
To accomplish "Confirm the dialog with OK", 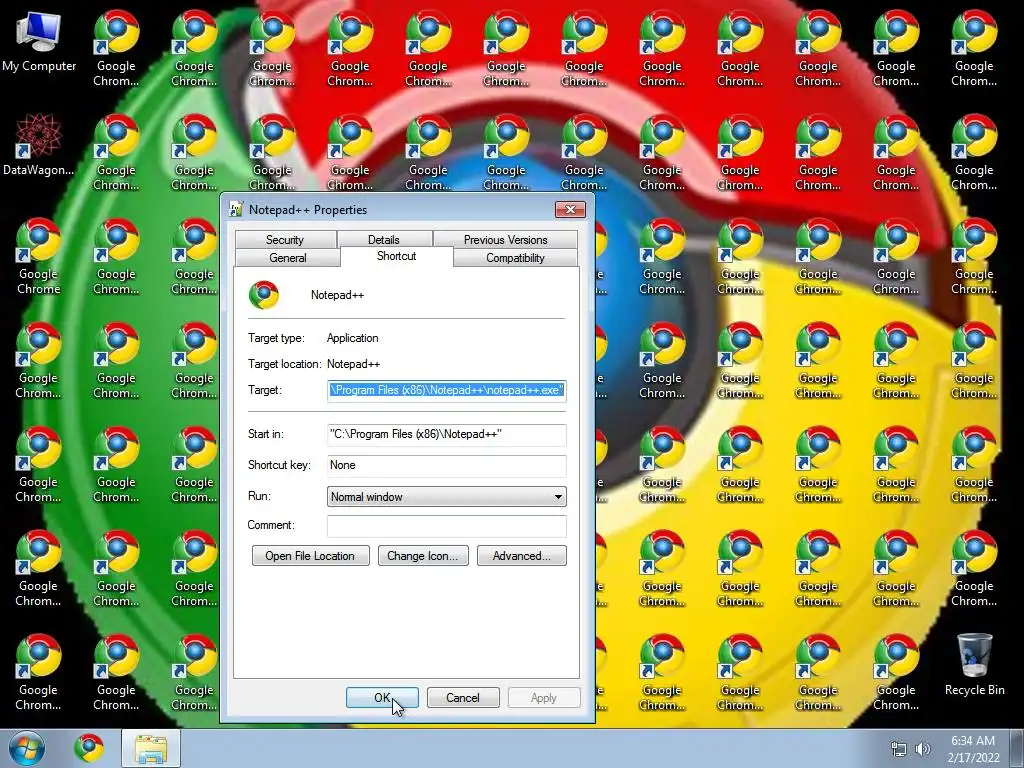I will point(382,697).
